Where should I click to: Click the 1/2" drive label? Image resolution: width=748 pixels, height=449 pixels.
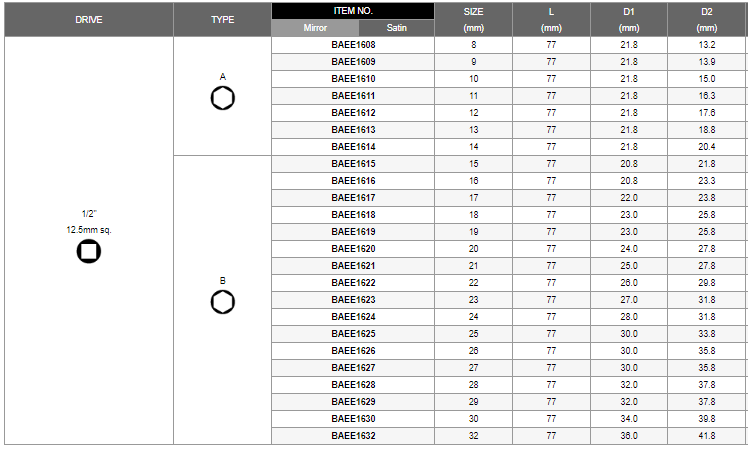[89, 214]
